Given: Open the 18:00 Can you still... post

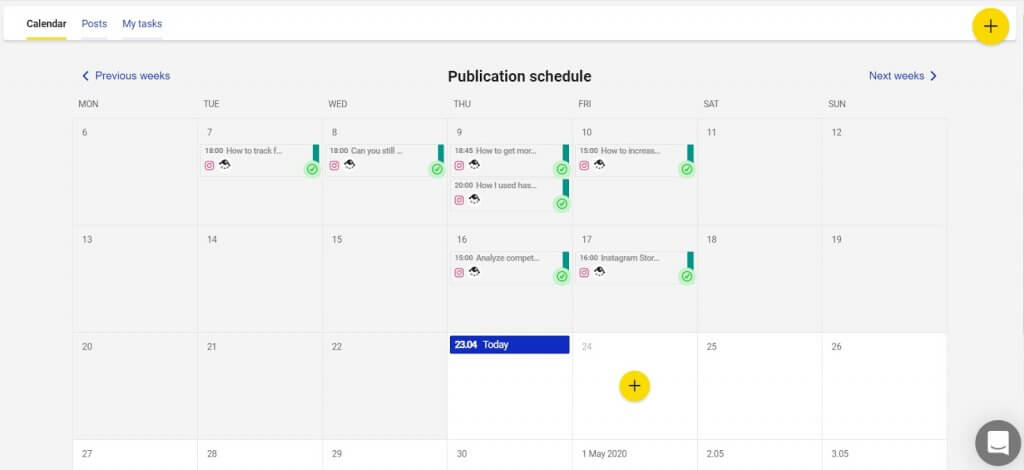Looking at the screenshot, I should tap(385, 160).
